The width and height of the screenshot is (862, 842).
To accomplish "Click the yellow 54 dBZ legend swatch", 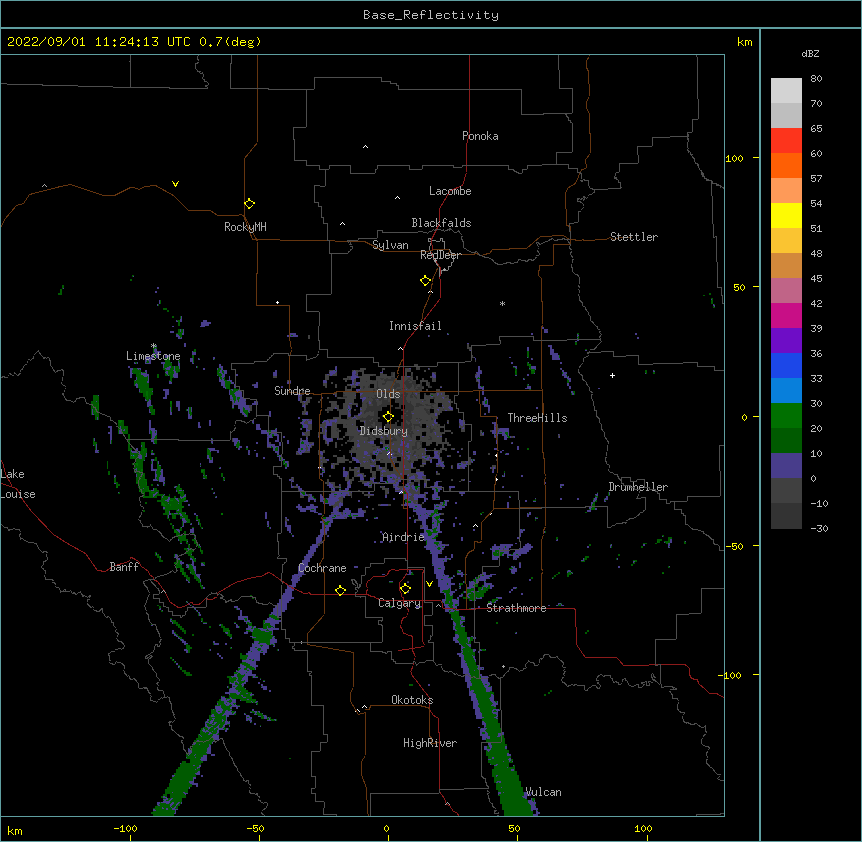I will [786, 215].
